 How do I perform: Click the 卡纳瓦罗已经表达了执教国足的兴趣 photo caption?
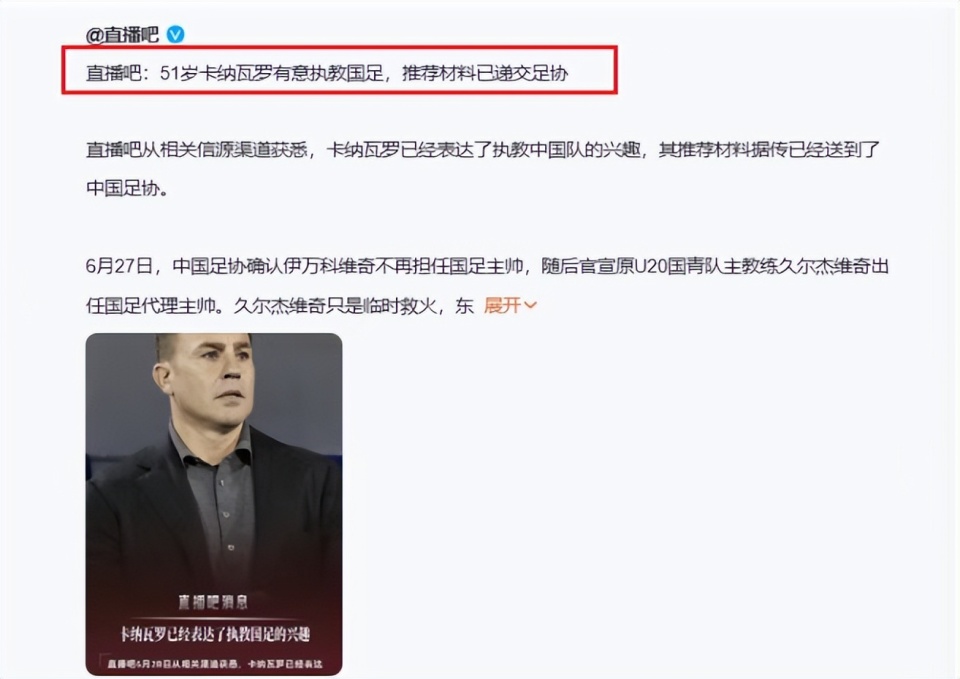pos(214,634)
